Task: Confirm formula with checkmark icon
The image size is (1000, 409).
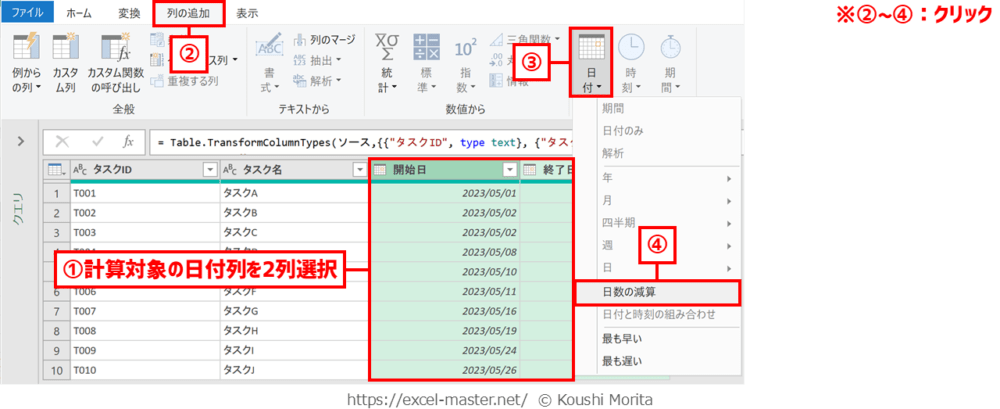Action: [98, 142]
